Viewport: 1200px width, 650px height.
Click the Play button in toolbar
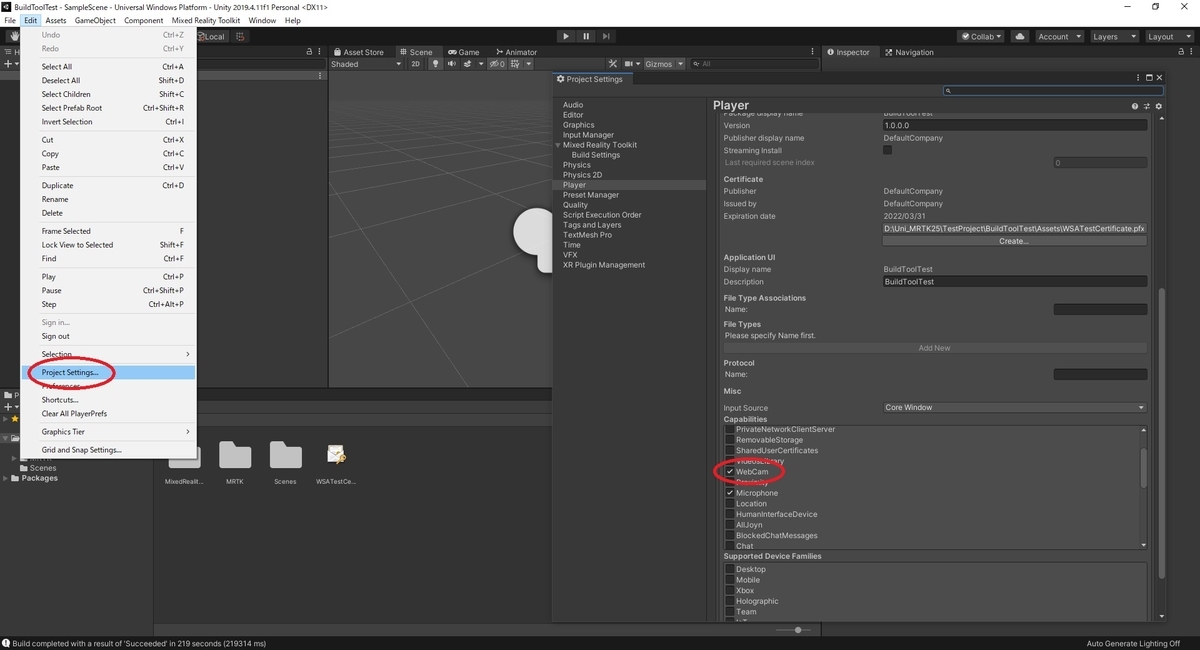pos(565,36)
